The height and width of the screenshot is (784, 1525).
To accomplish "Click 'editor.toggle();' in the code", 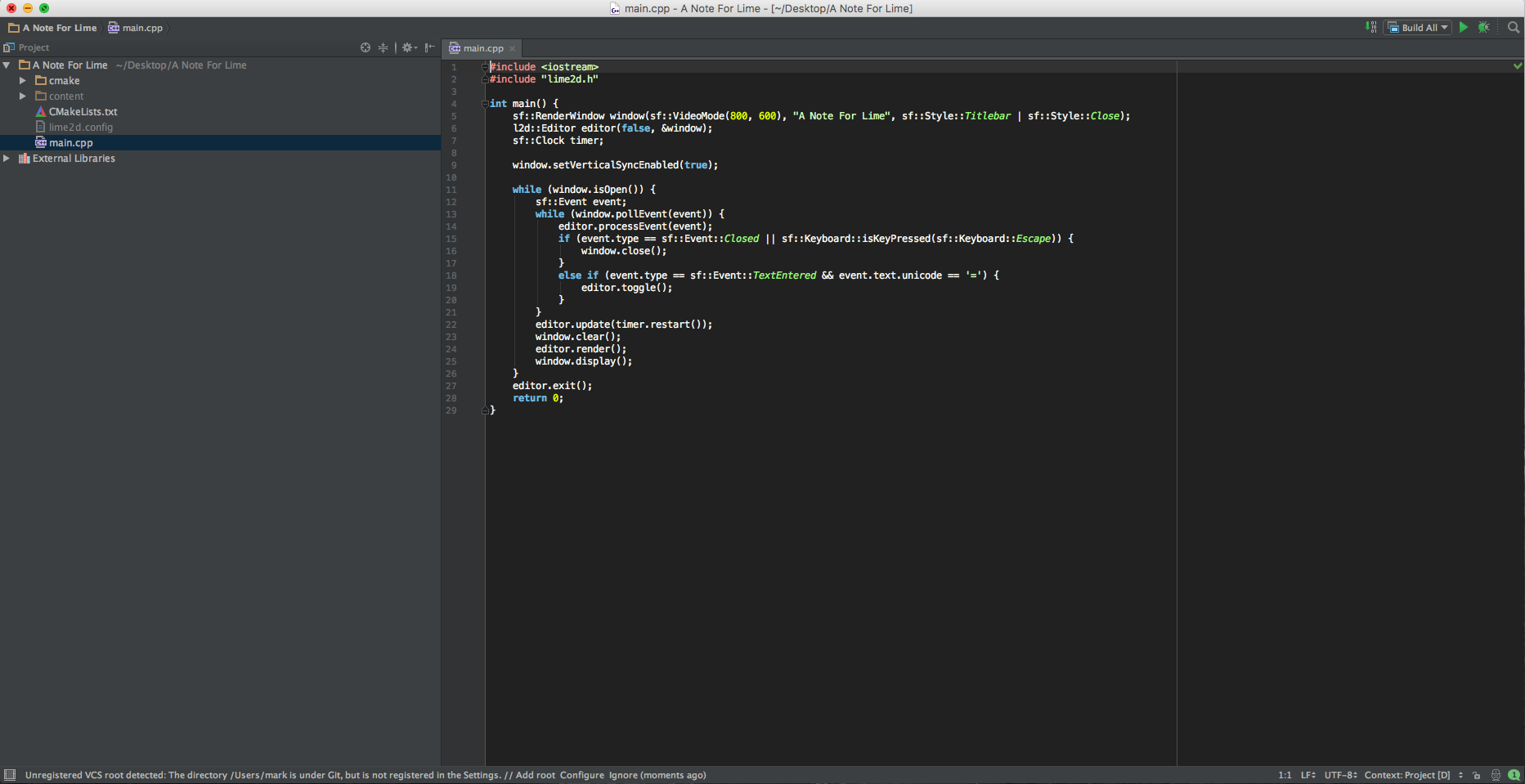I will (x=627, y=288).
